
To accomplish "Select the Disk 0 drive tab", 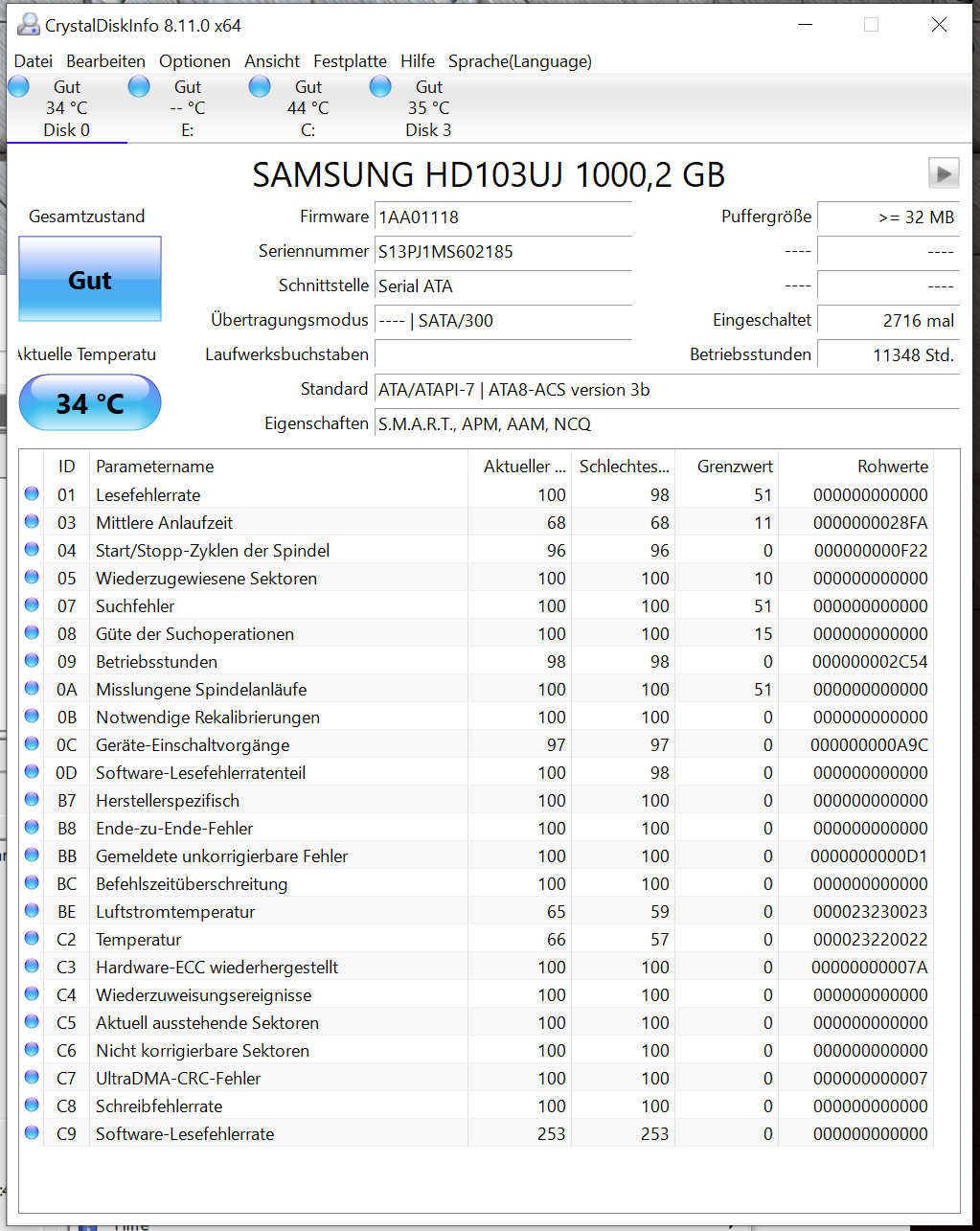I will click(67, 108).
